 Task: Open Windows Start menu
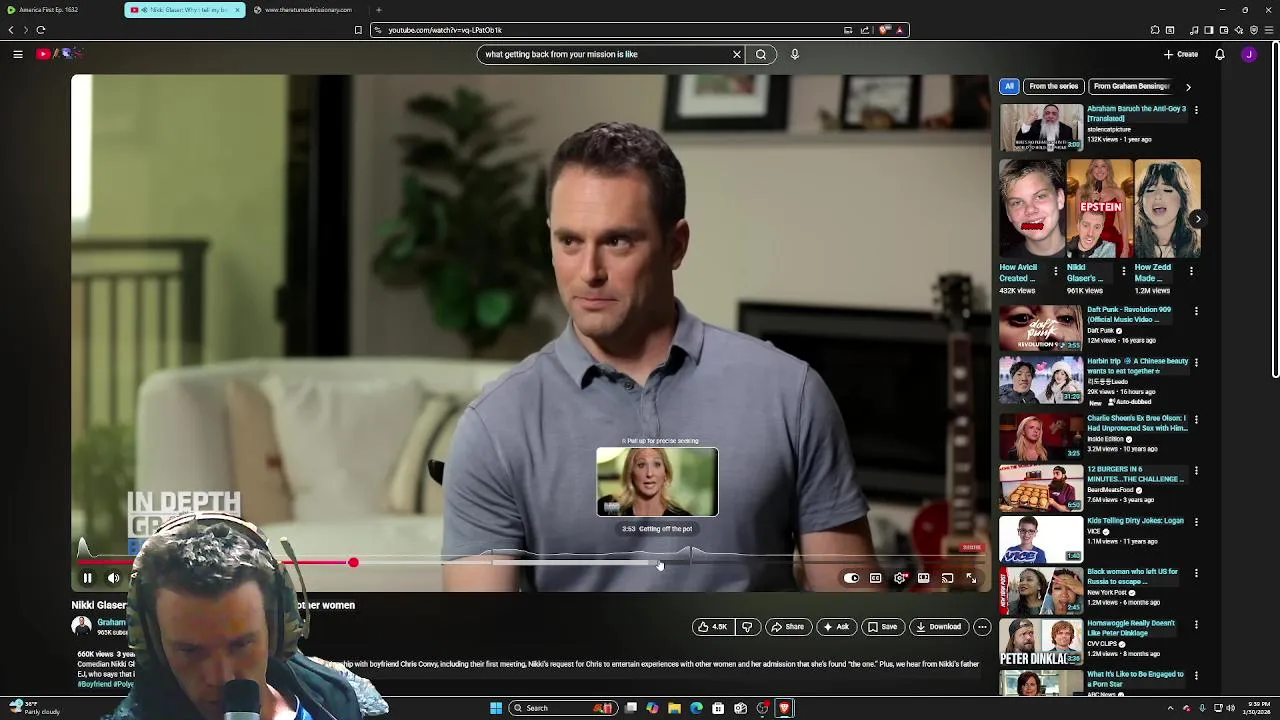(496, 708)
